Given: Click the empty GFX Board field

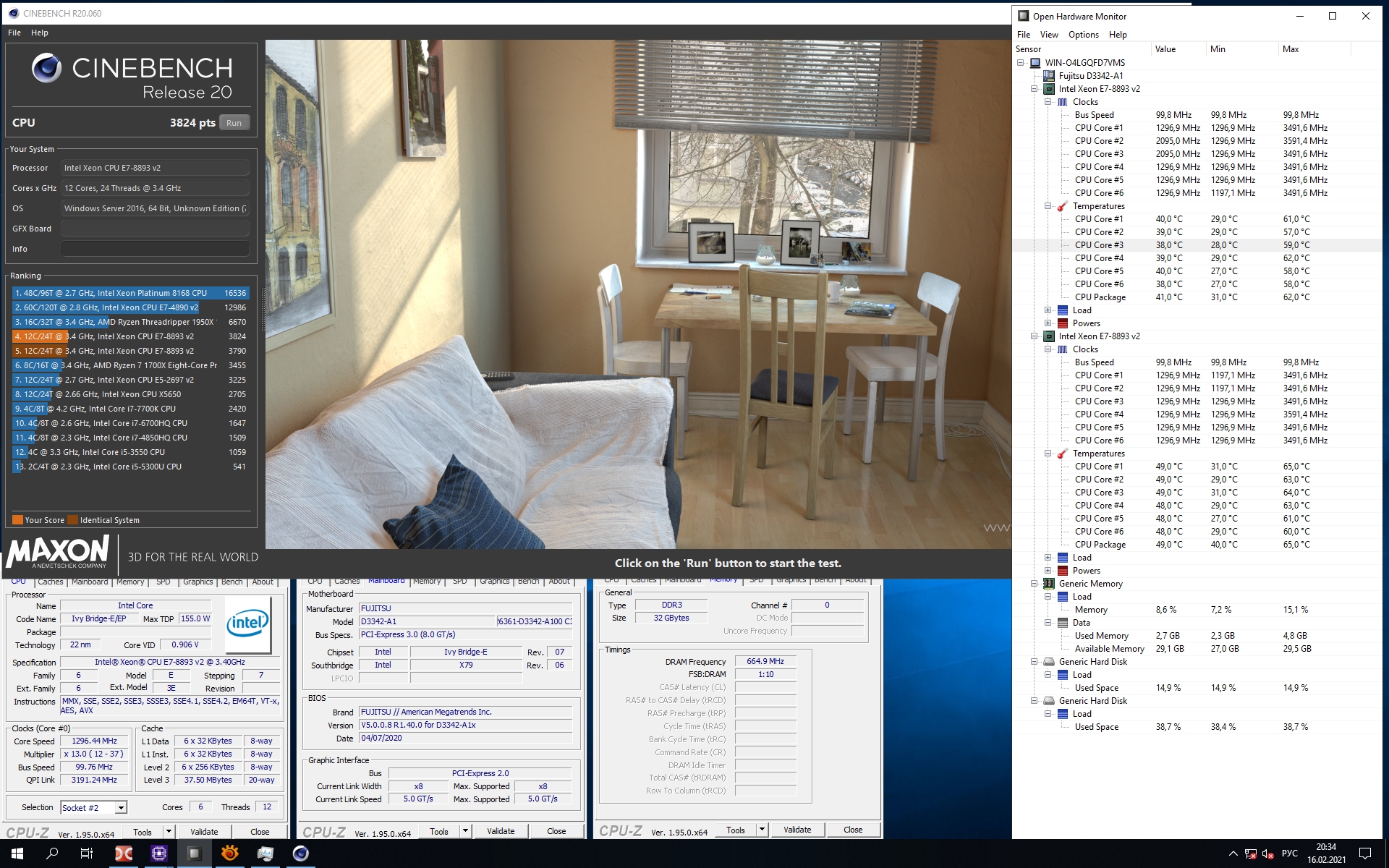Looking at the screenshot, I should [155, 229].
